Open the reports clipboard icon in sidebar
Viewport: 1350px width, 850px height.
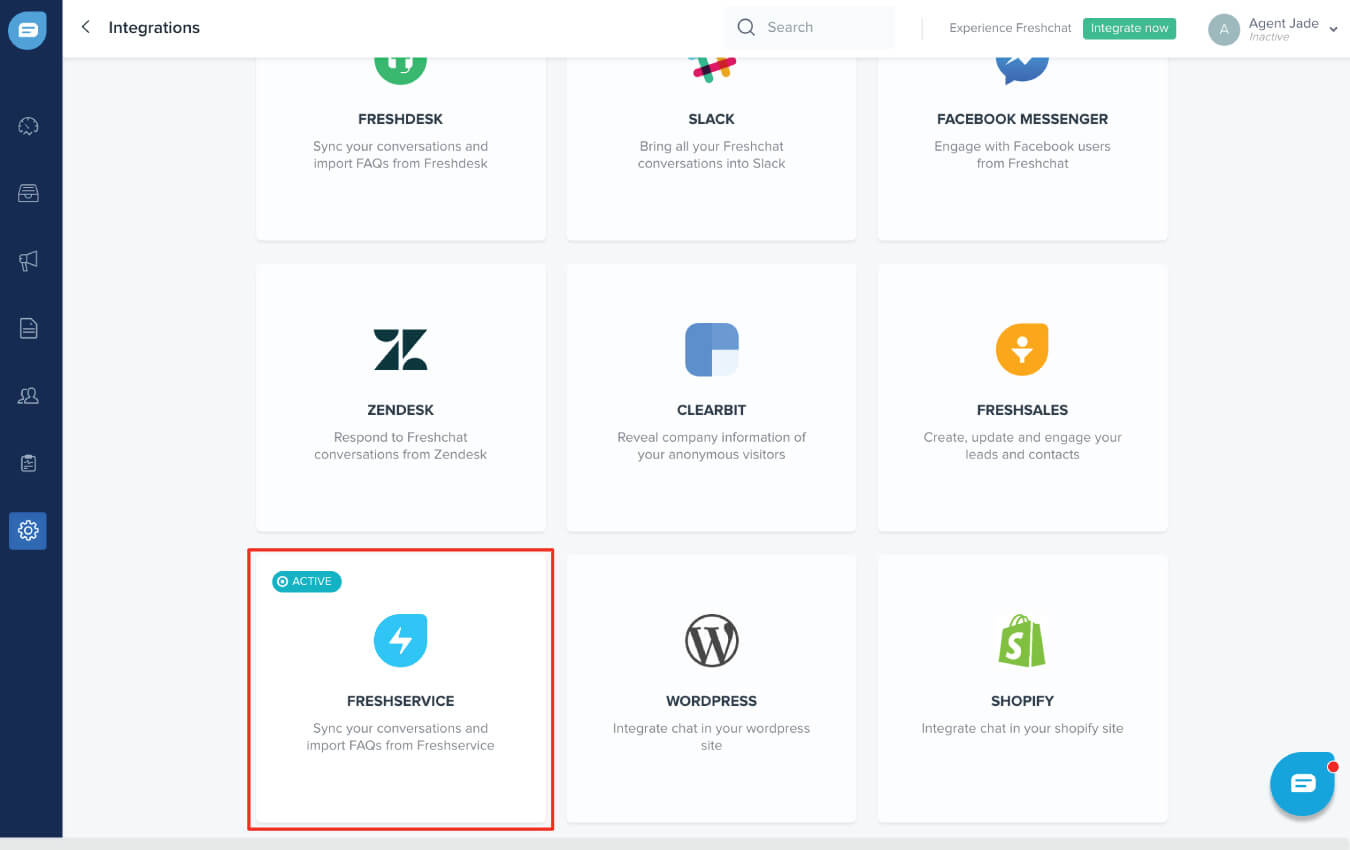(28, 463)
